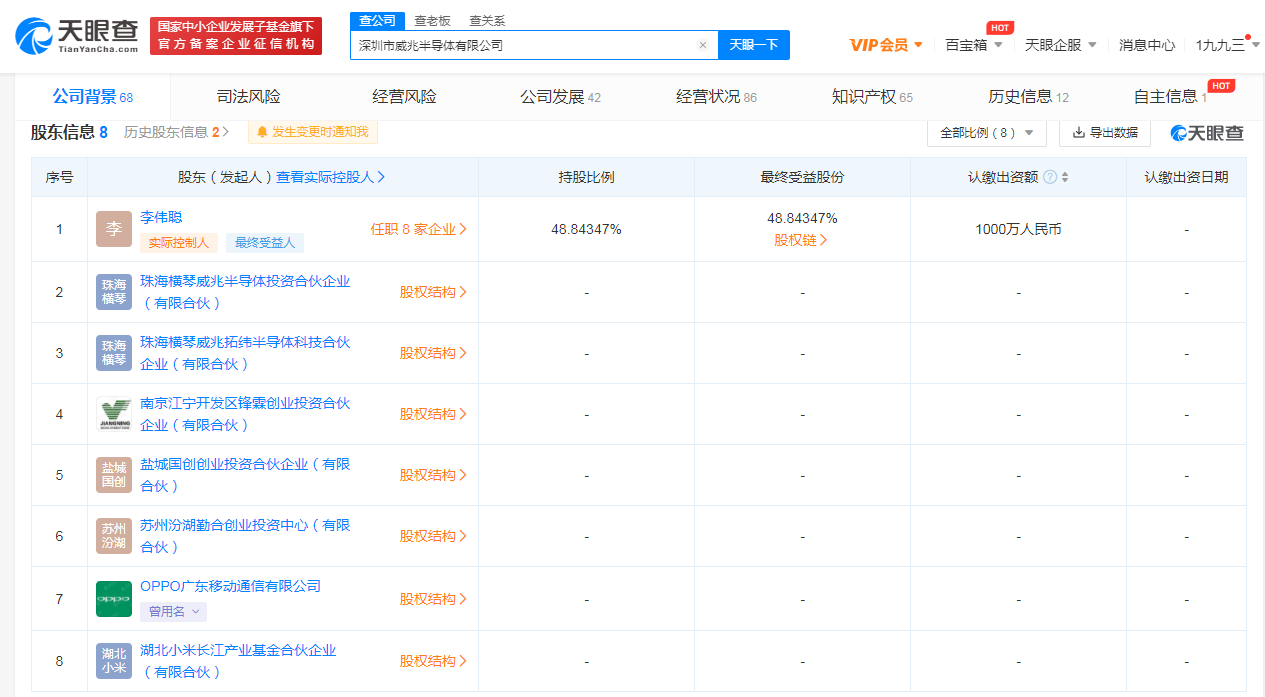Expand the 百宝箱 menu
The image size is (1265, 697).
pos(973,45)
